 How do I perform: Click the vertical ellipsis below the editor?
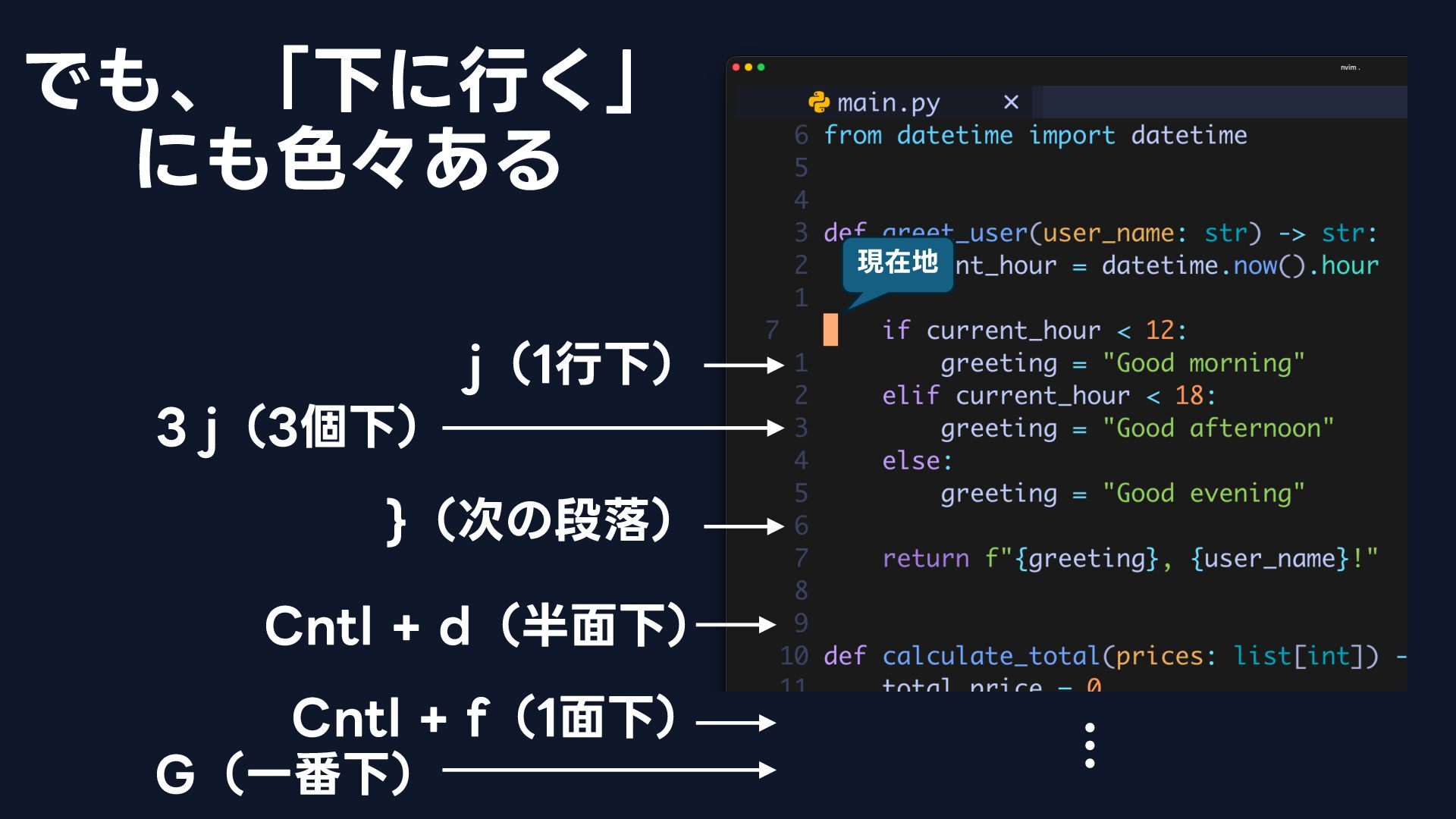tap(1090, 745)
